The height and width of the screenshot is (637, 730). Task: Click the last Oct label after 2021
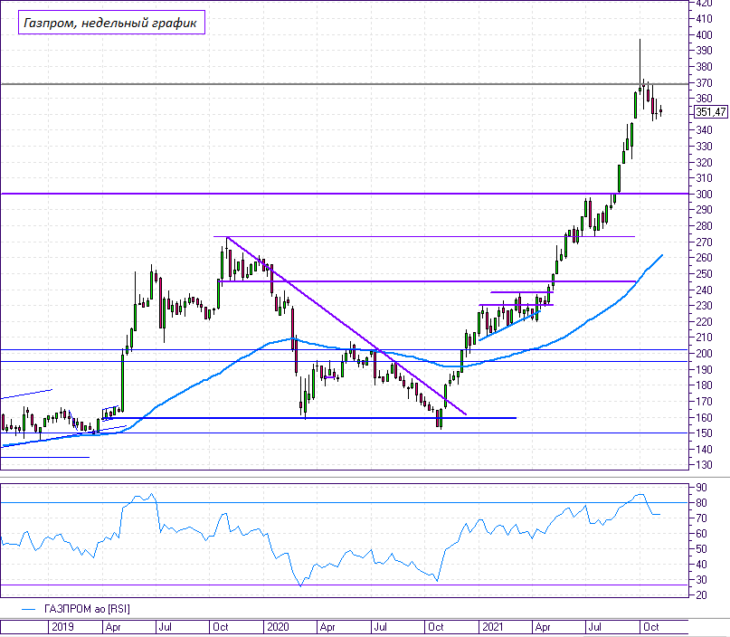[650, 627]
